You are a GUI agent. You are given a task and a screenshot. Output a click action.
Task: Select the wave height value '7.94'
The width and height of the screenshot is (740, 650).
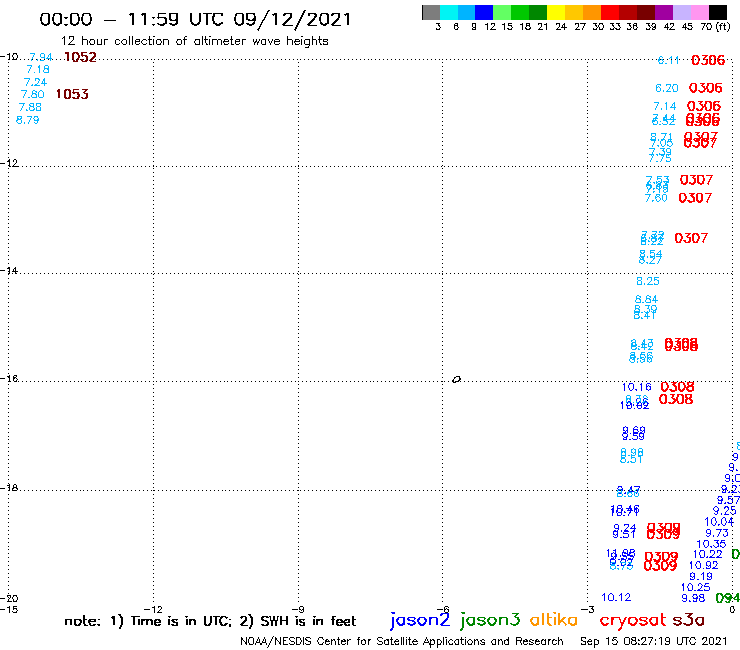tap(41, 57)
